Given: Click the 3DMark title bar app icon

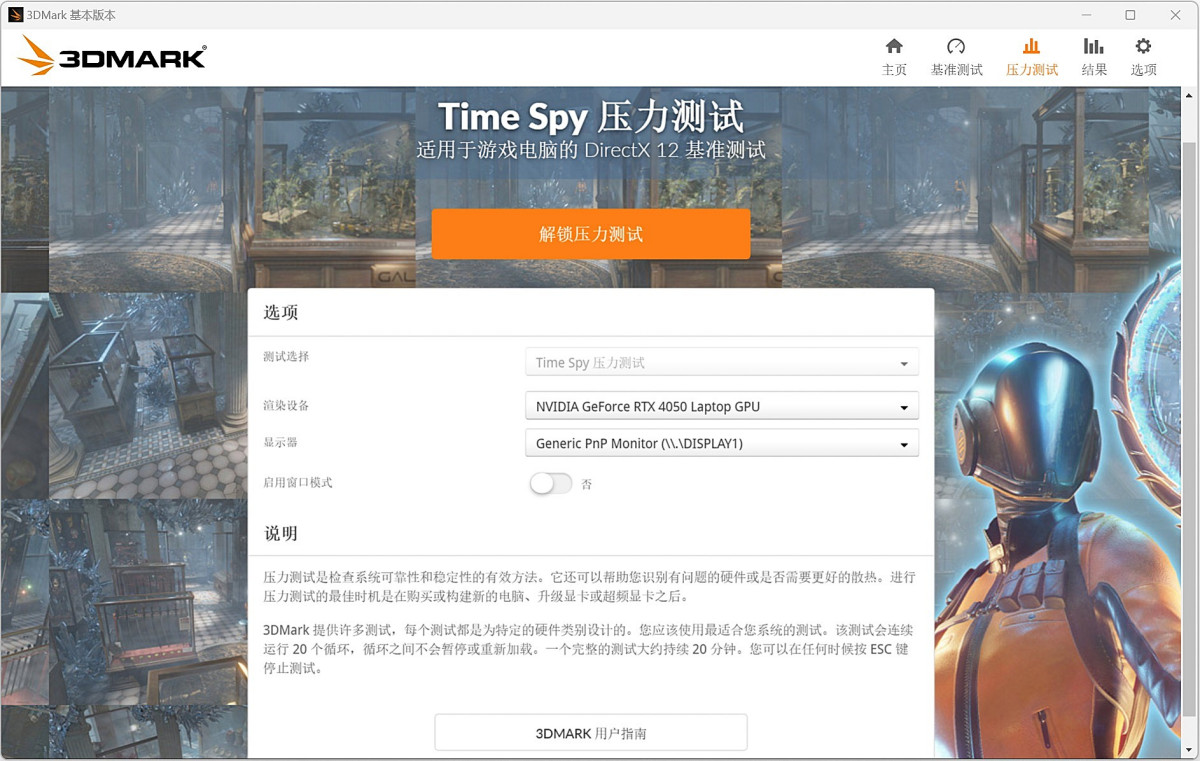Looking at the screenshot, I should [16, 15].
